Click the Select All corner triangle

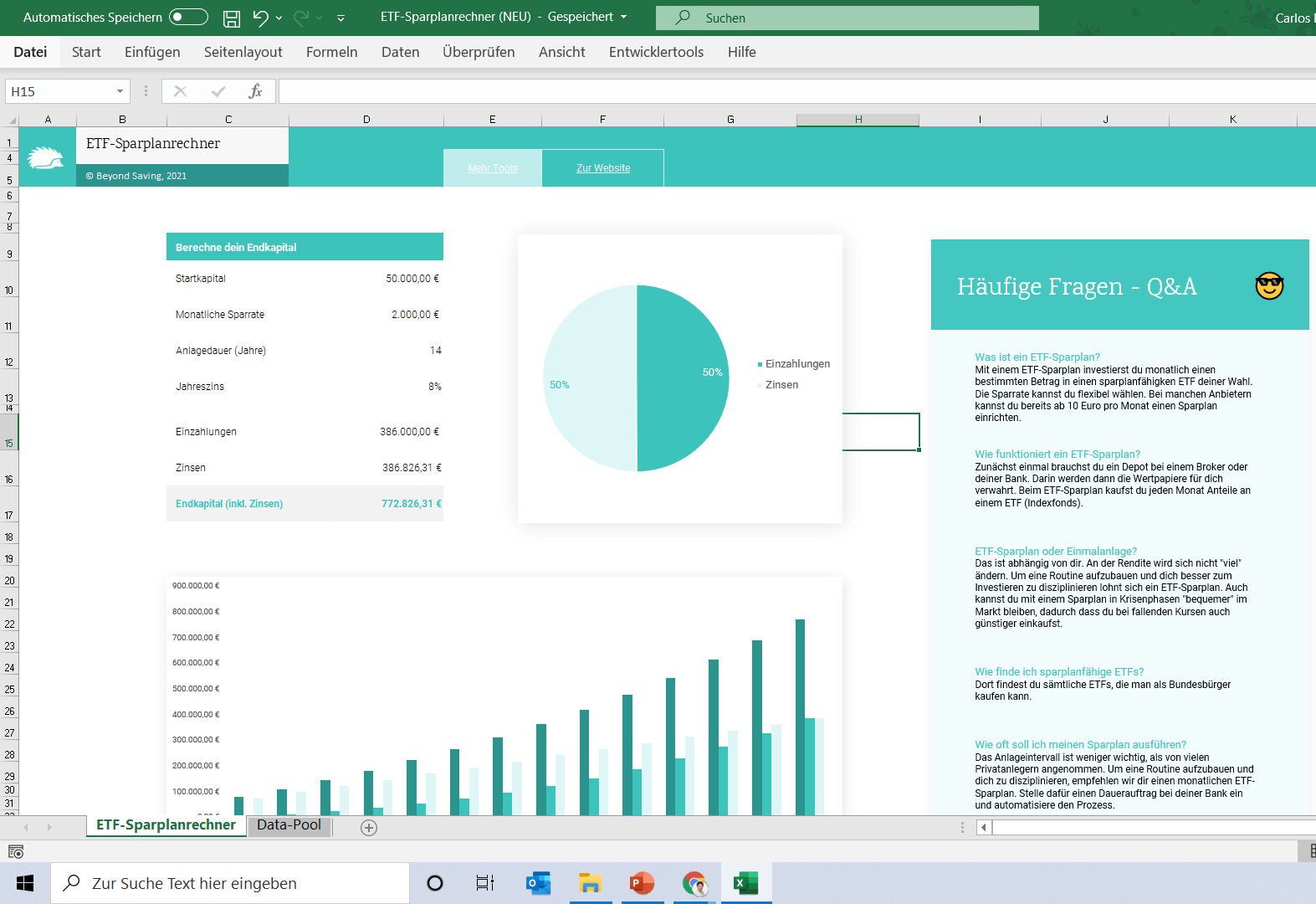12,120
